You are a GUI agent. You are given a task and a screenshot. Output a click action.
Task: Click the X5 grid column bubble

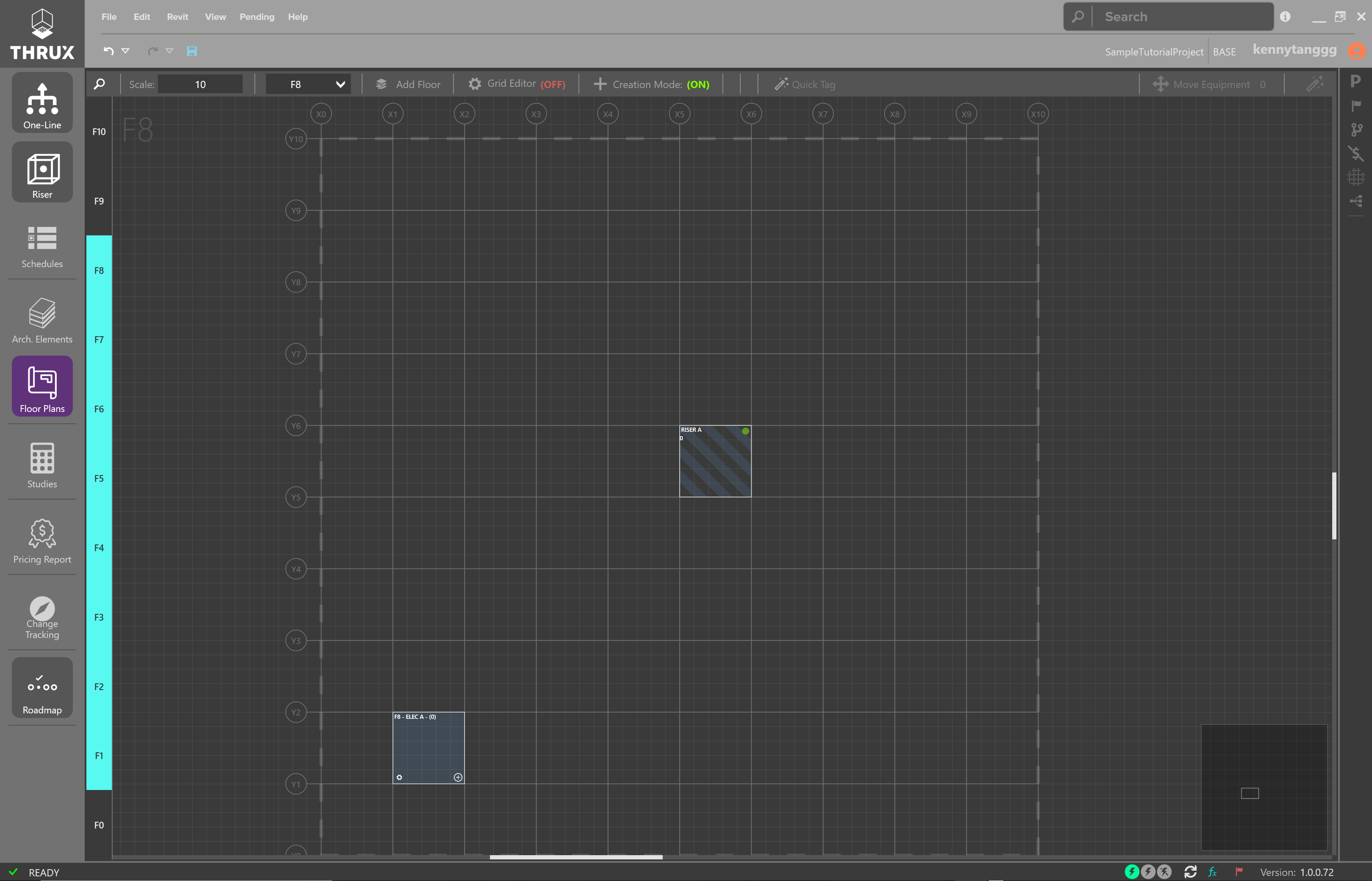(x=680, y=114)
